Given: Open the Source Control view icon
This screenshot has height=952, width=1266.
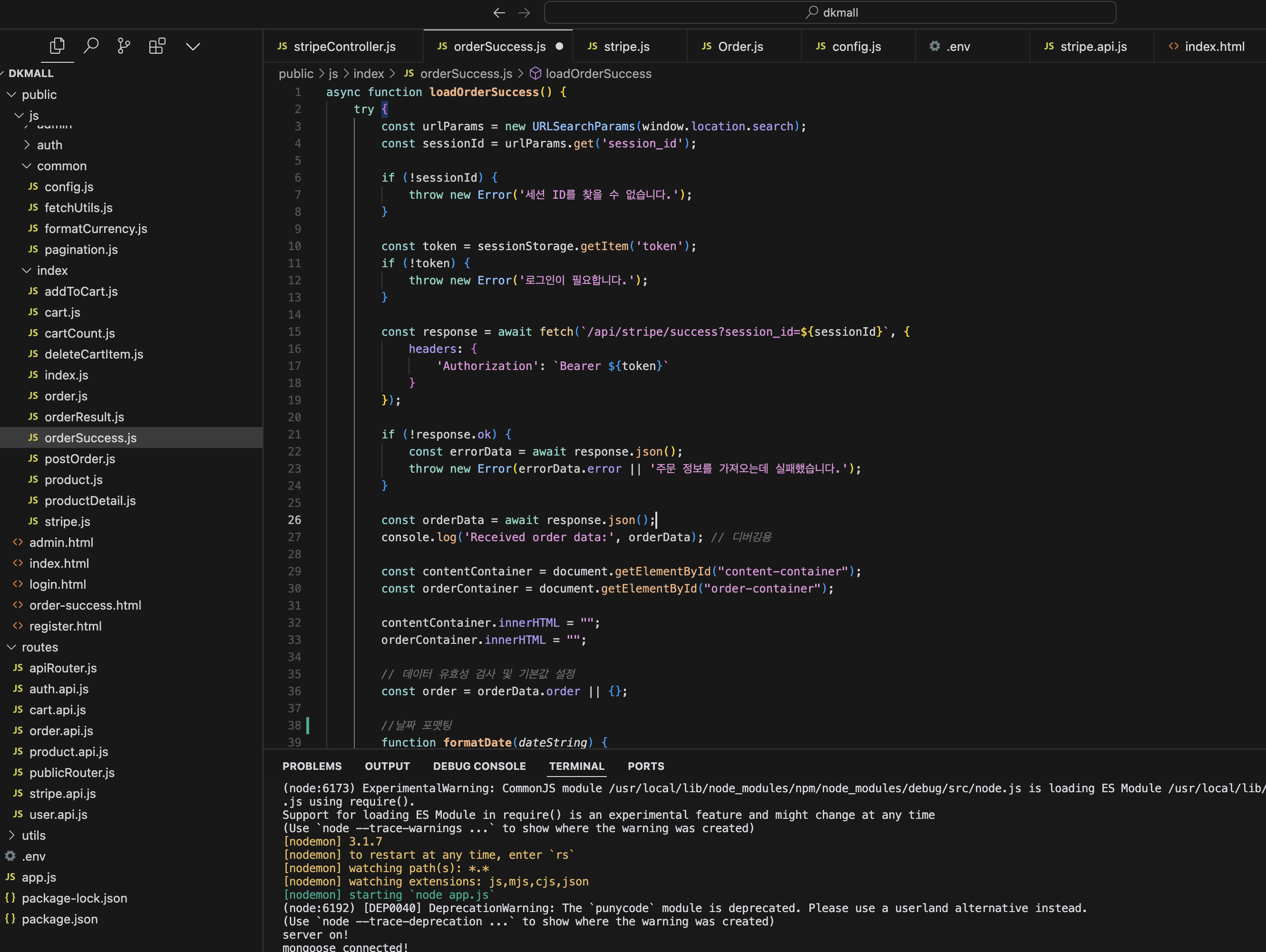Looking at the screenshot, I should tap(124, 46).
